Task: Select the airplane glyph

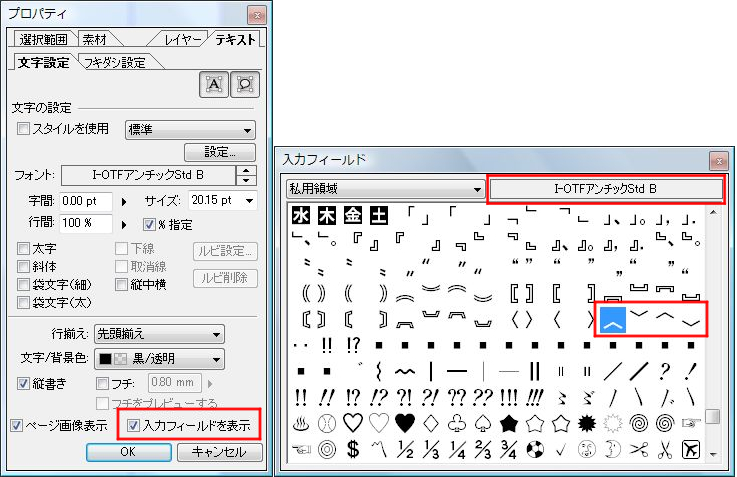Action: click(x=690, y=449)
